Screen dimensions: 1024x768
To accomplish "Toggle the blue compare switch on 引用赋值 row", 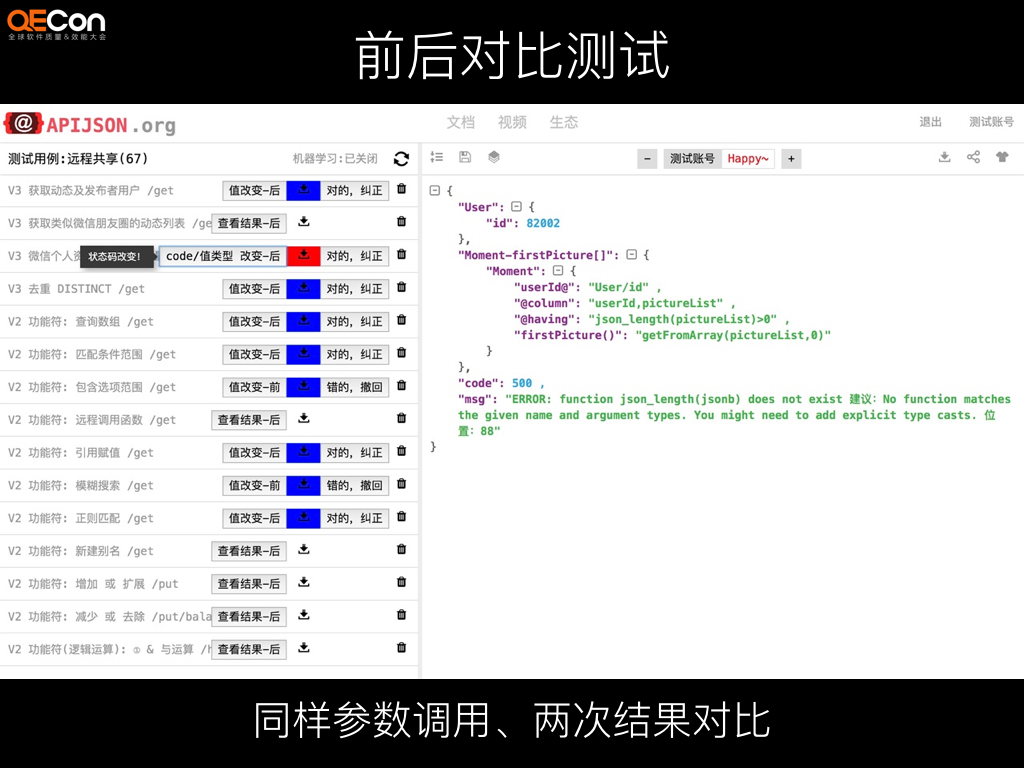I will tap(302, 452).
